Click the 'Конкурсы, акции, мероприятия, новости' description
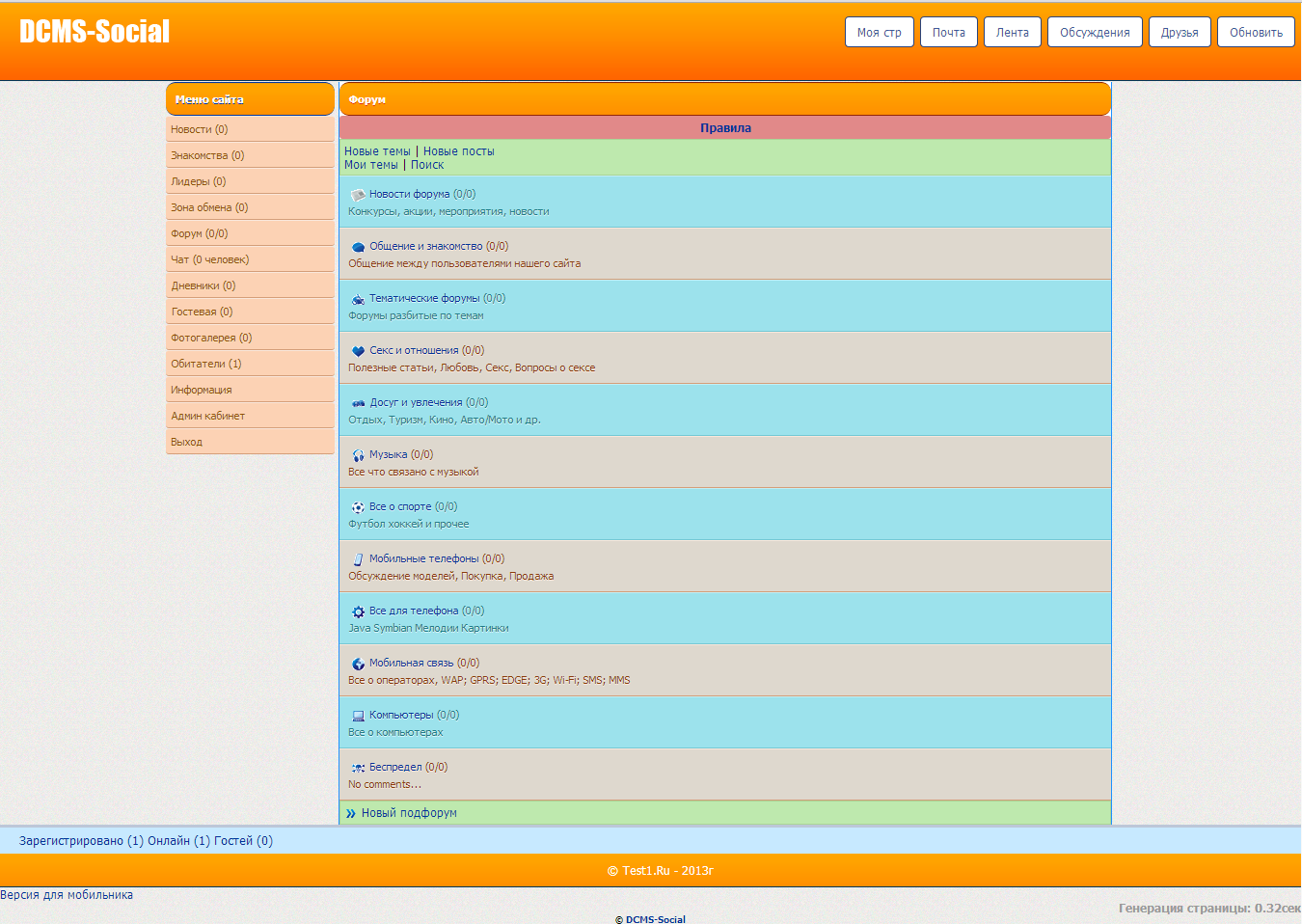 pos(448,211)
